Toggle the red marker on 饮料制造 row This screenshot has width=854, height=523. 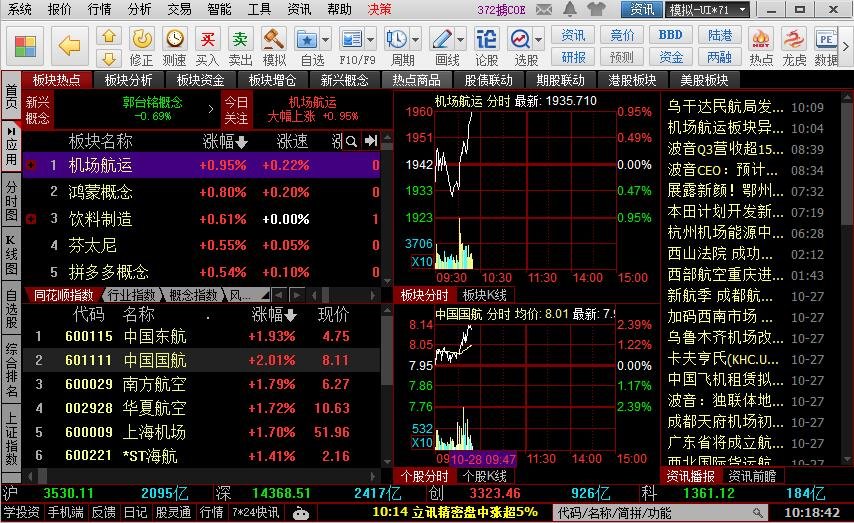click(x=32, y=219)
